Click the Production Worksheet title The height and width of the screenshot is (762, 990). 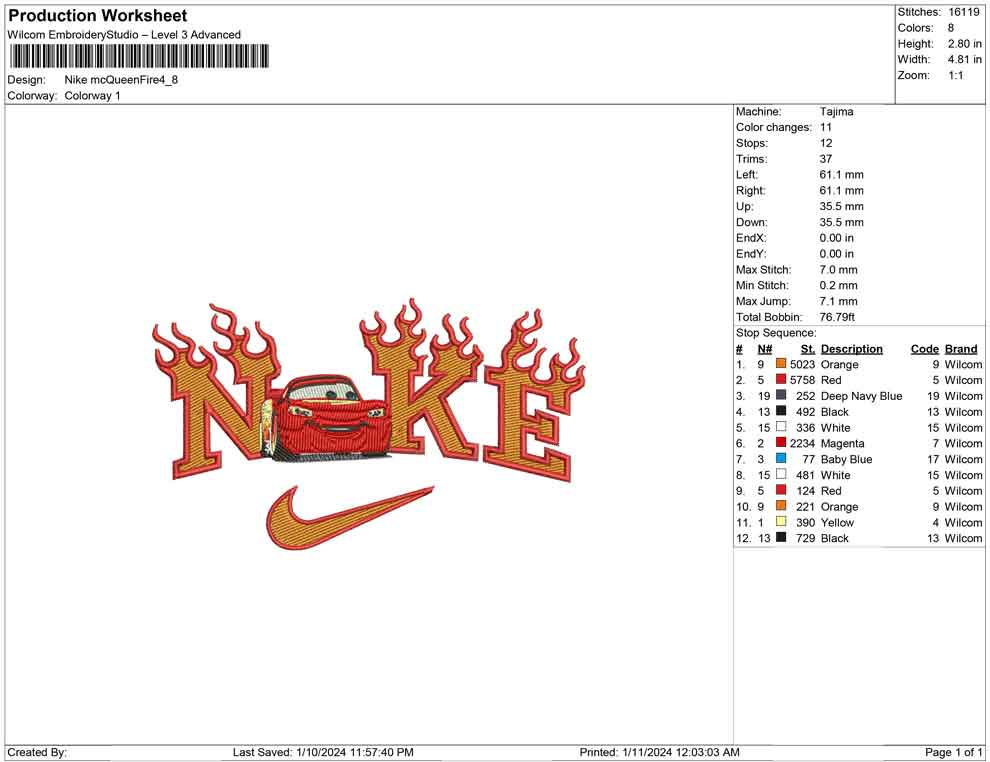[97, 16]
